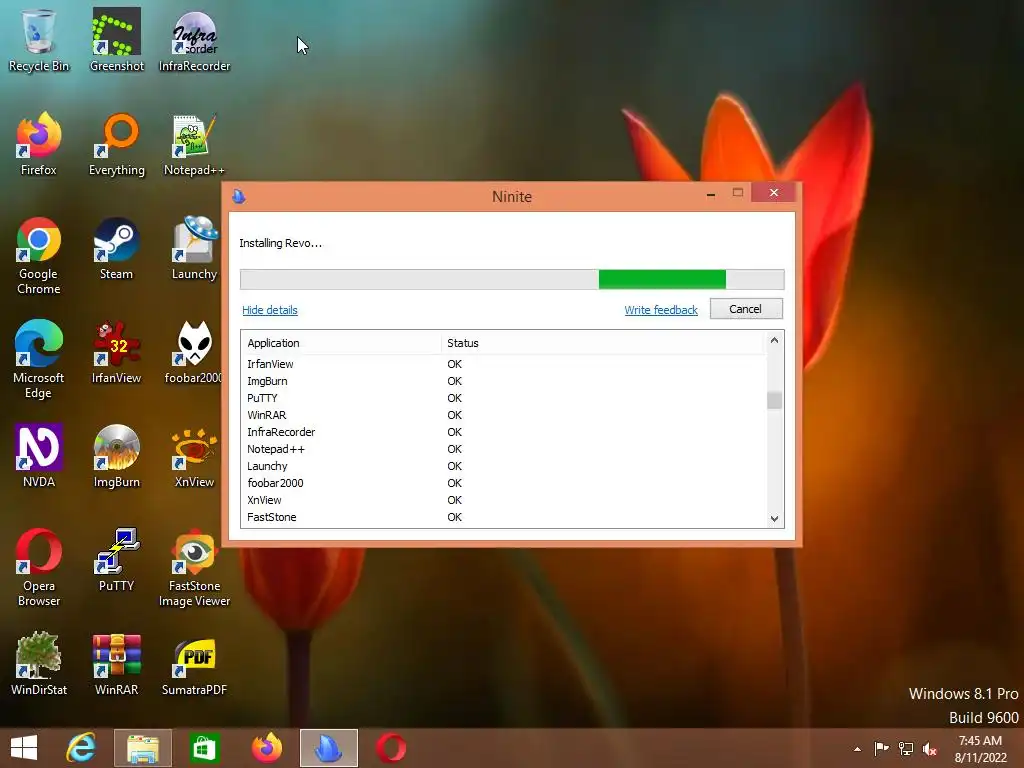Select the WinDirStat desktop shortcut
Viewport: 1024px width, 768px height.
(x=39, y=664)
